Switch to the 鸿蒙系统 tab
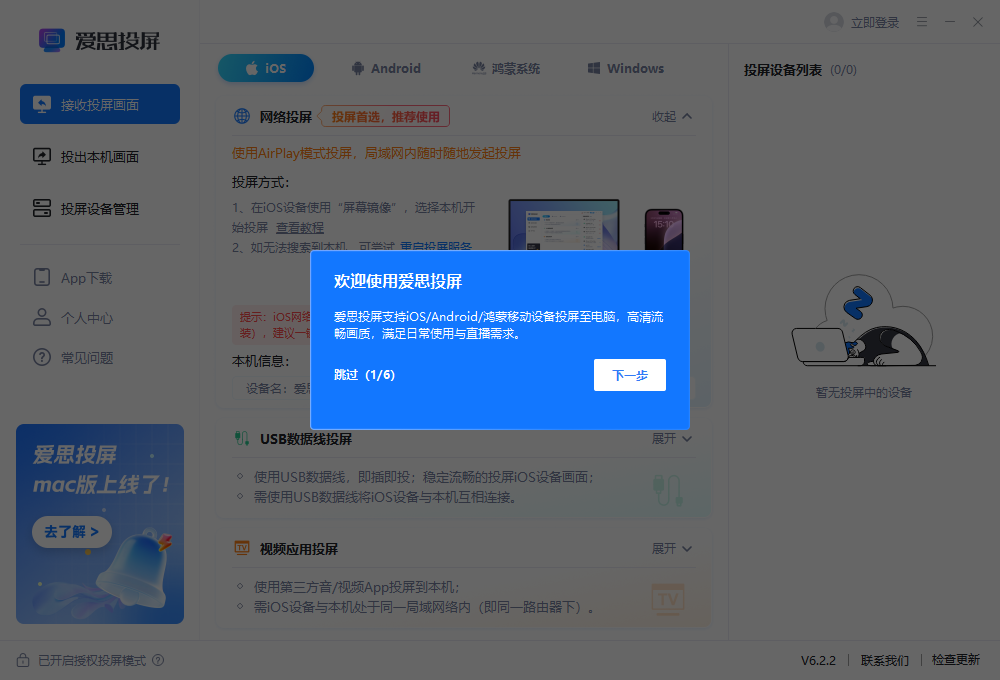The image size is (1000, 680). tap(506, 68)
